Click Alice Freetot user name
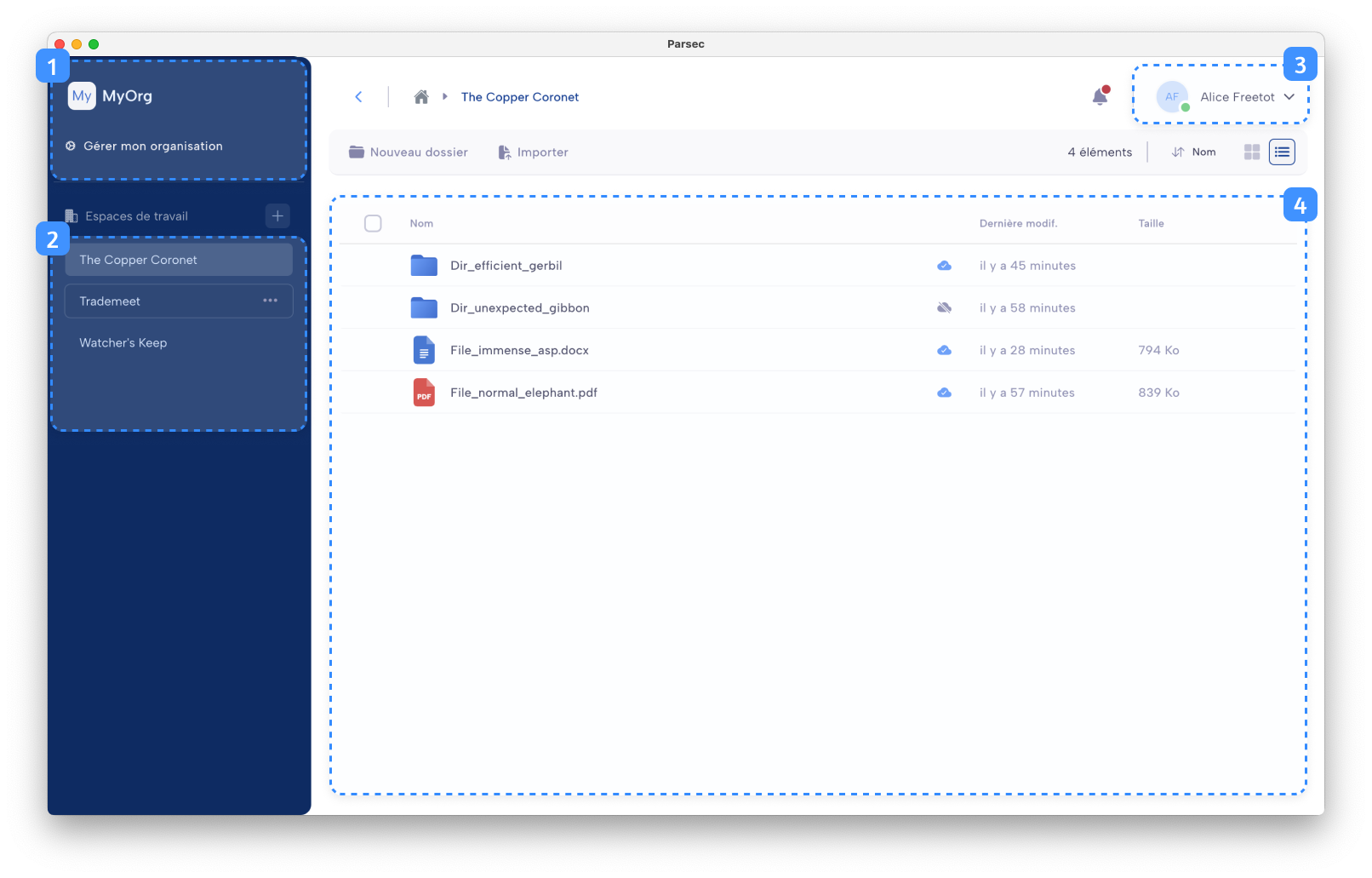 click(x=1238, y=97)
